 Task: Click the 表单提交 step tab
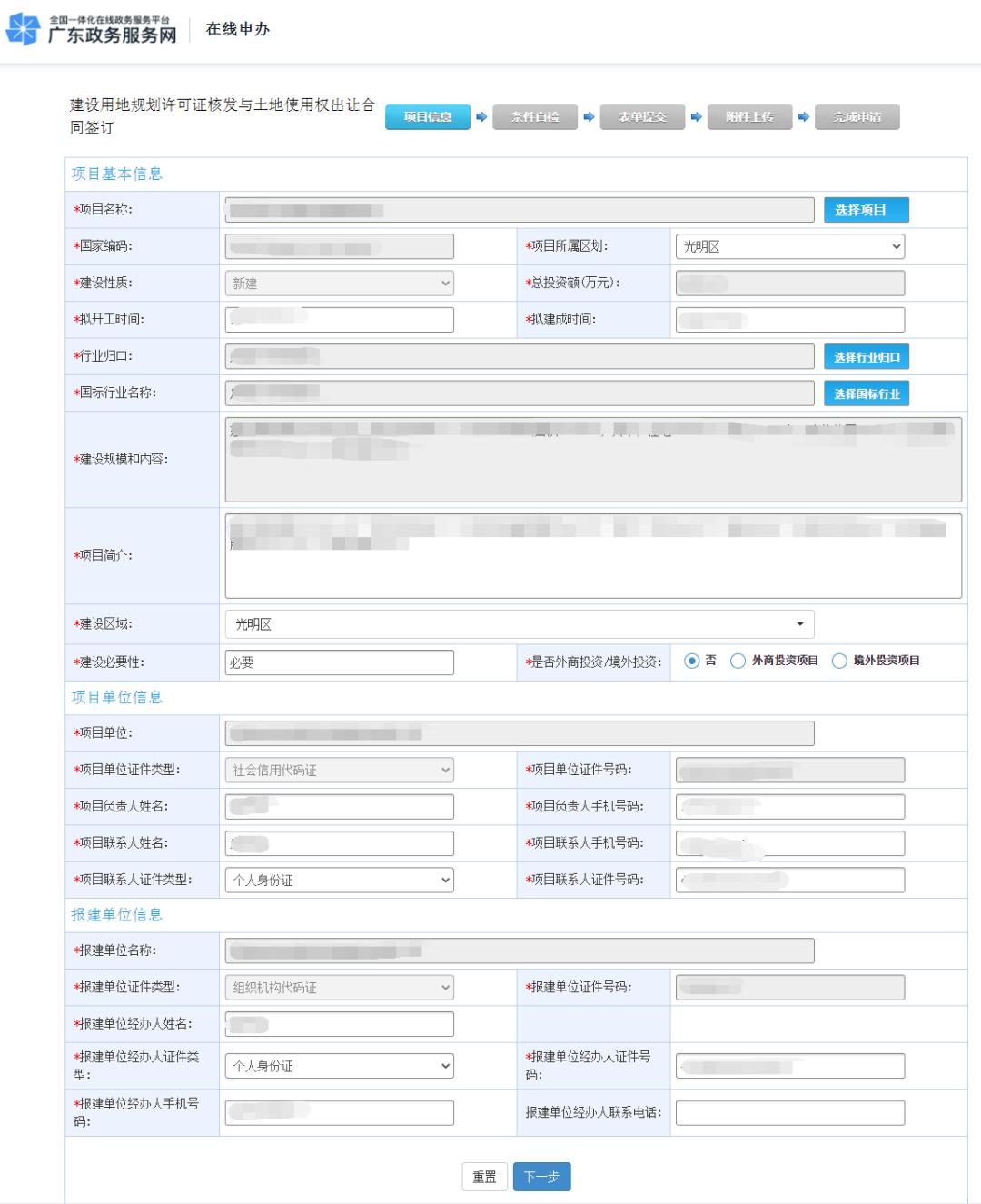click(642, 117)
